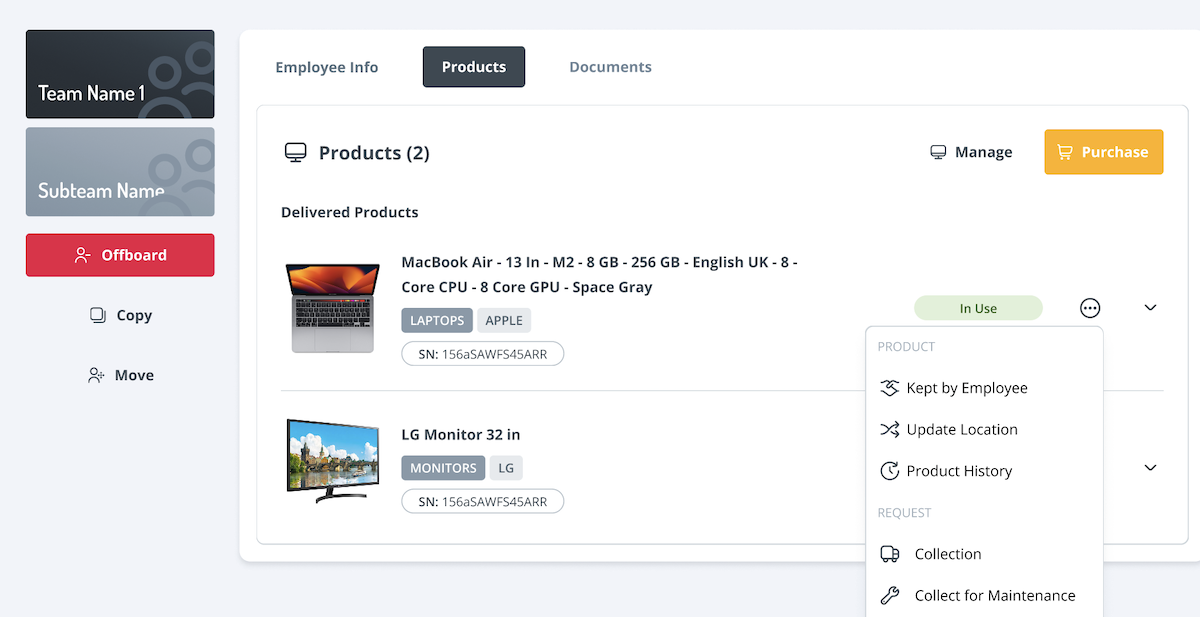Click the Collection truck icon
This screenshot has height=617, width=1200.
tap(889, 554)
